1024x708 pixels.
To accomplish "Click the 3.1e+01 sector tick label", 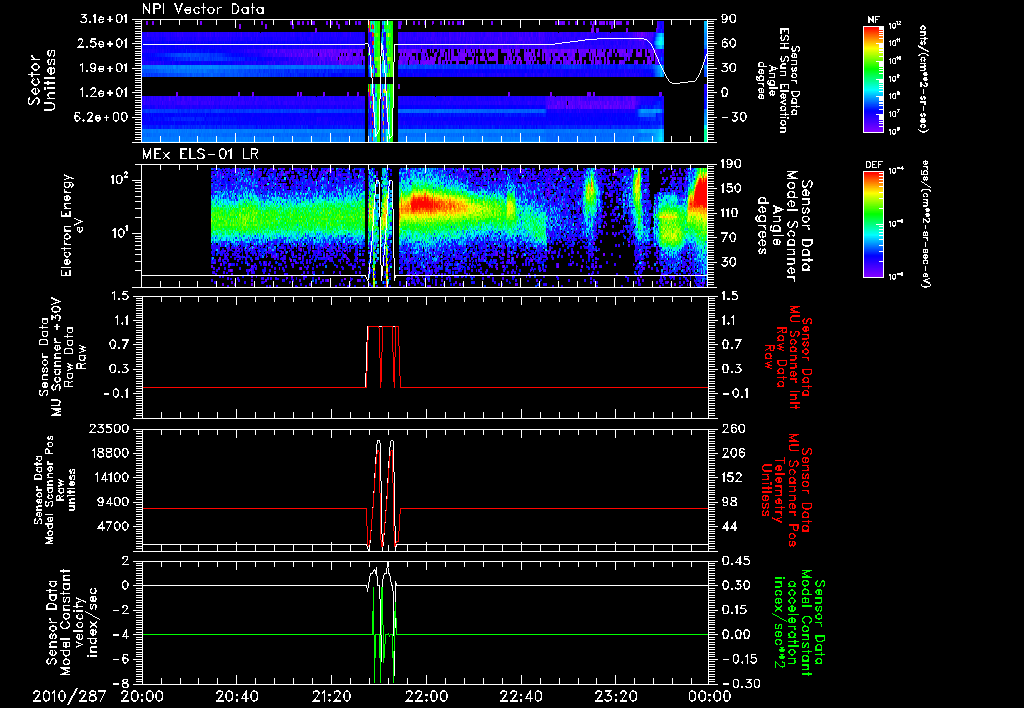I will (104, 19).
